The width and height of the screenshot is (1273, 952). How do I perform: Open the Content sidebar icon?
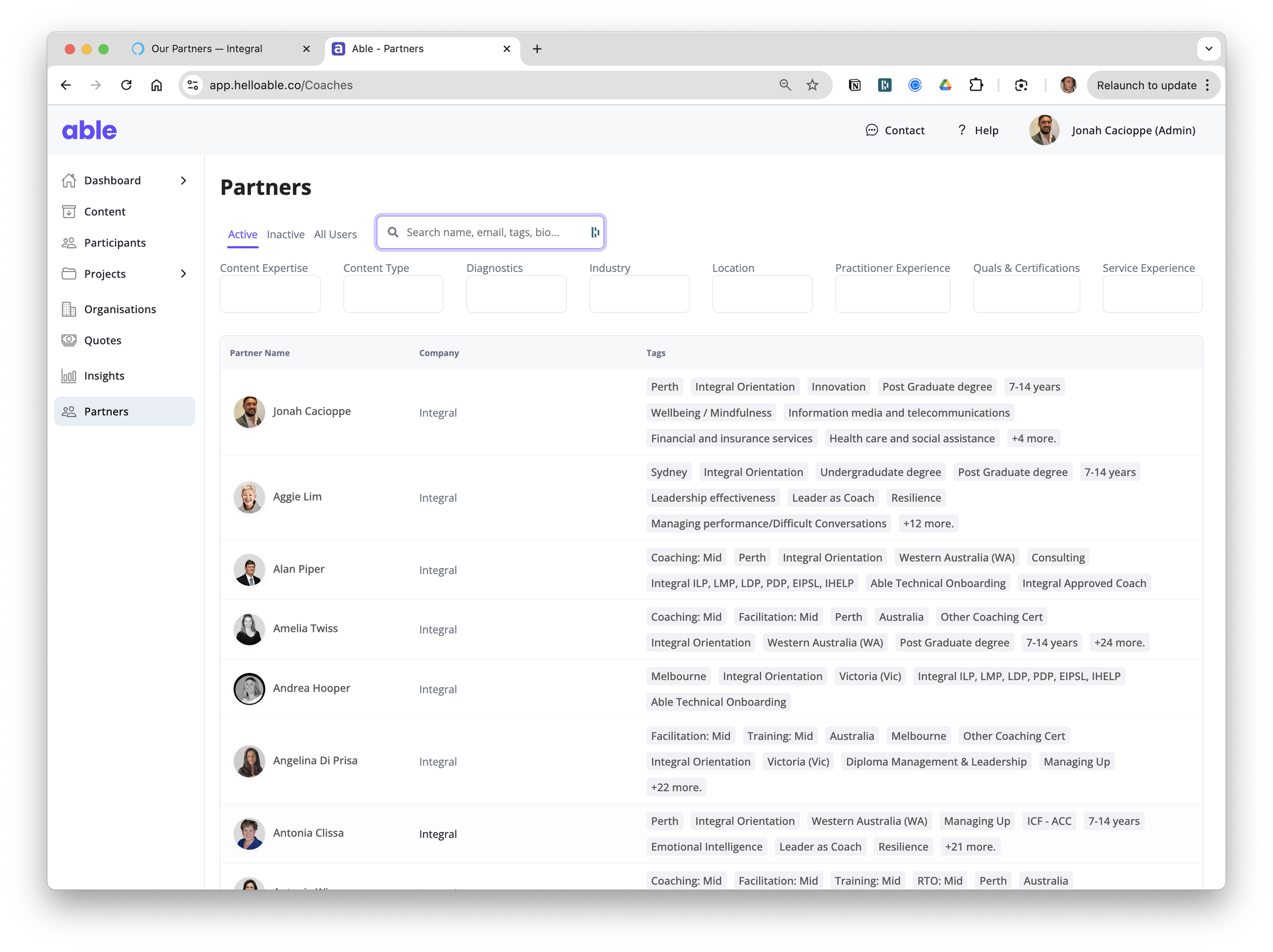69,212
